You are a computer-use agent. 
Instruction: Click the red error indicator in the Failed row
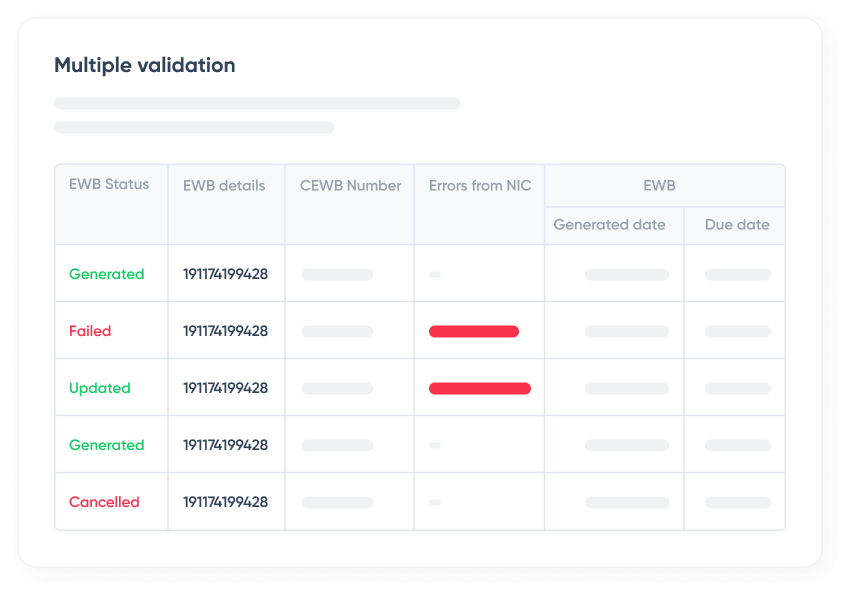pos(473,331)
